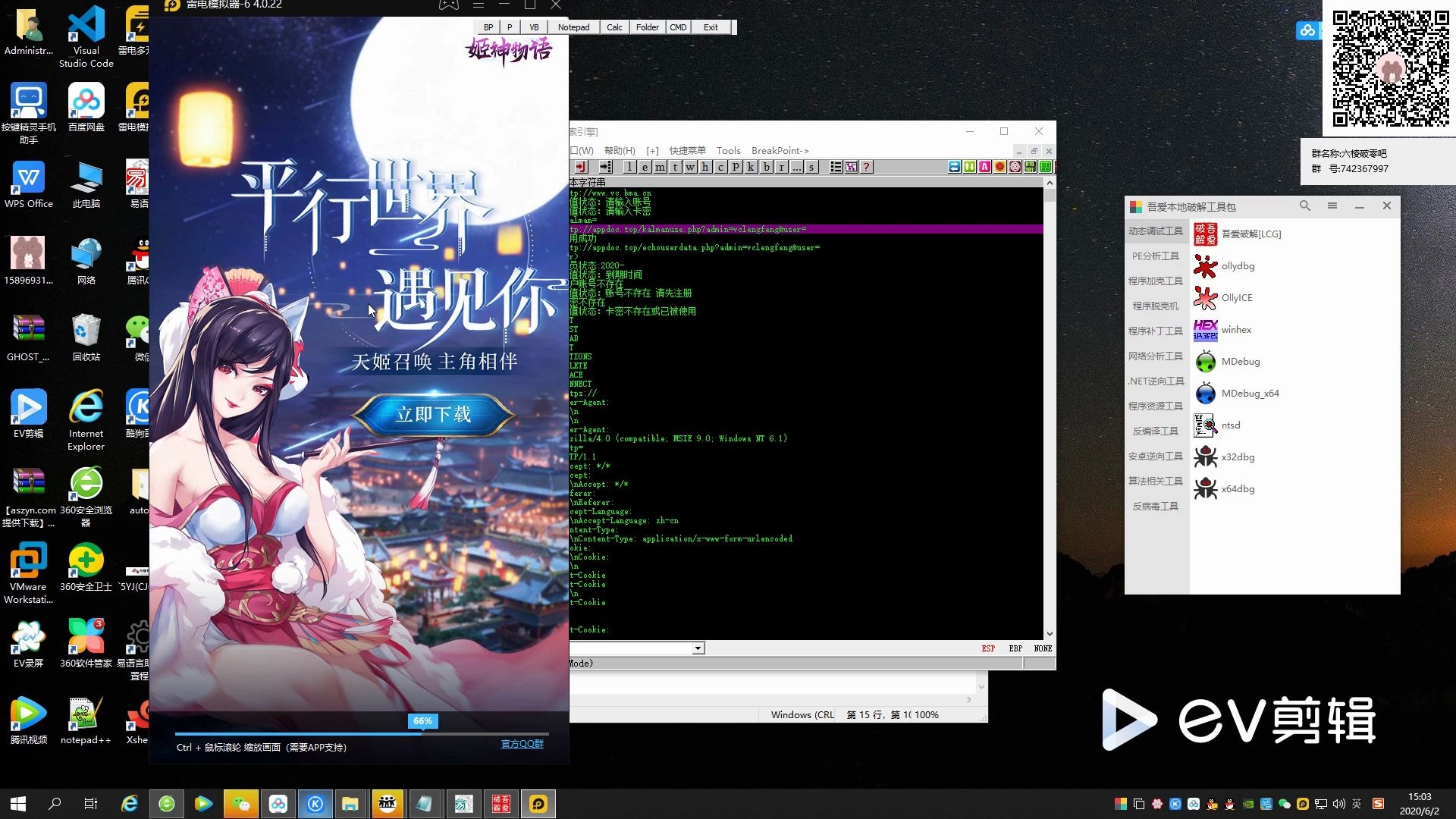Viewport: 1456px width, 819px height.
Task: Click the 66% loading progress indicator
Action: (x=423, y=721)
